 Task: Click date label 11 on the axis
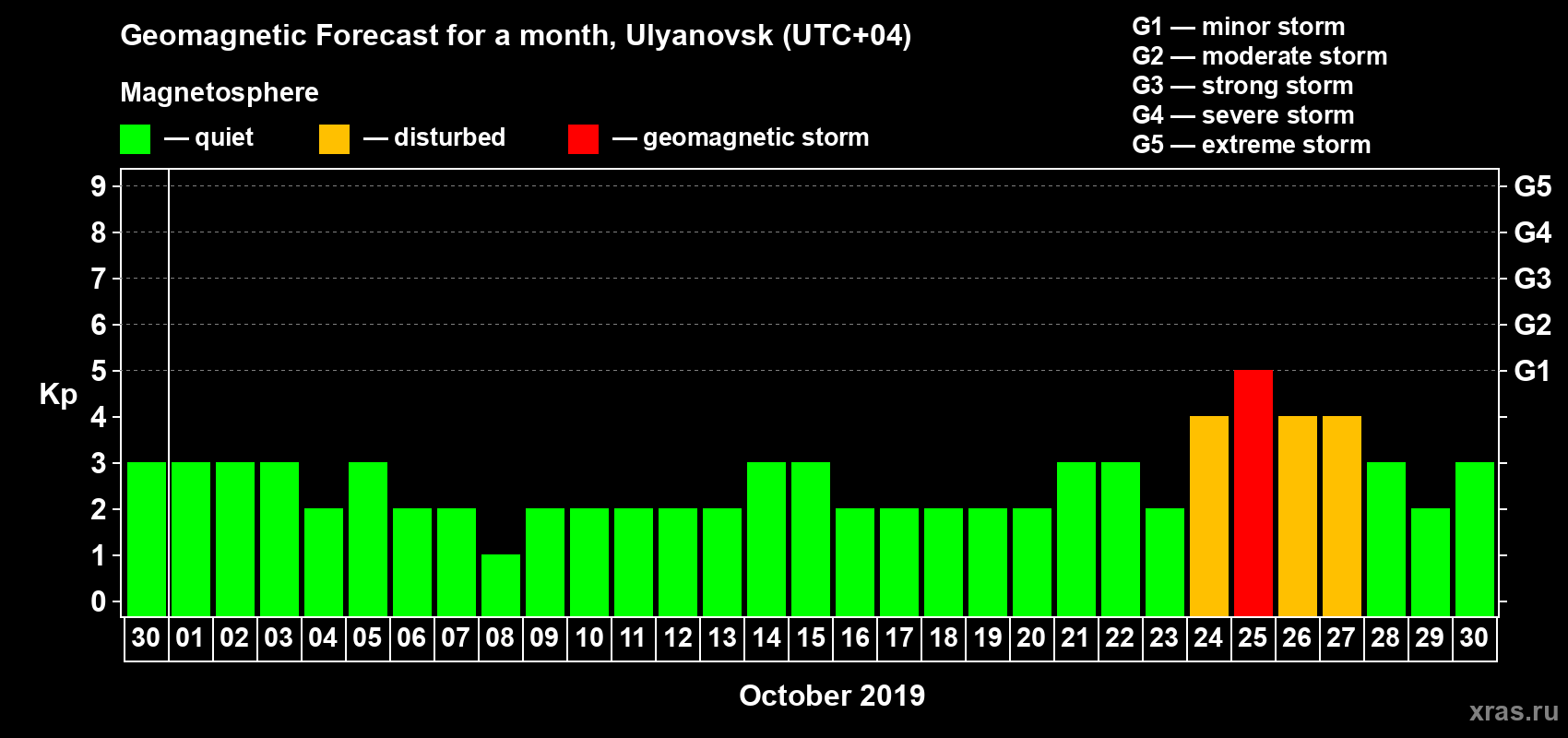(633, 638)
